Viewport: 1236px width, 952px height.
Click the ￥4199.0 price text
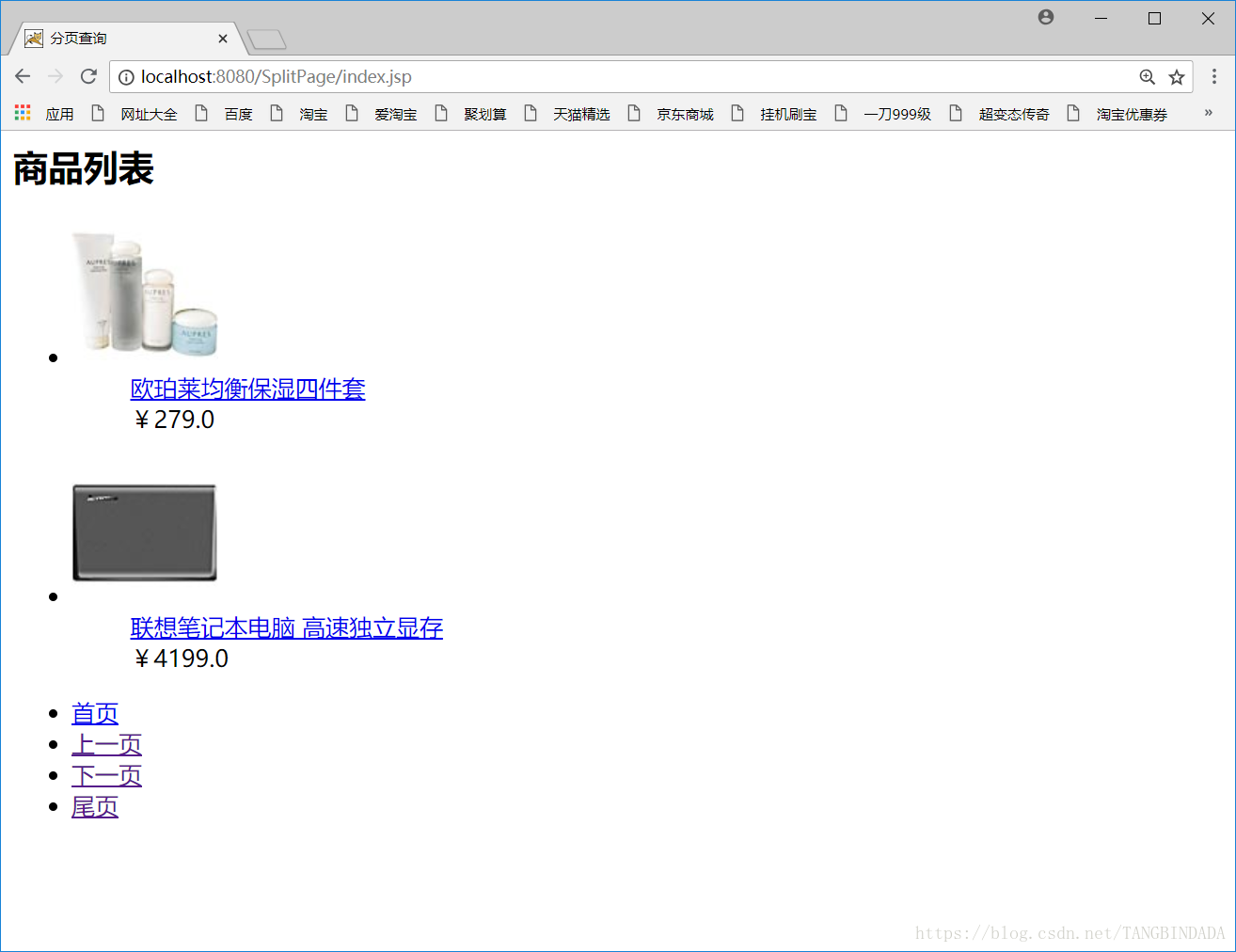180,658
